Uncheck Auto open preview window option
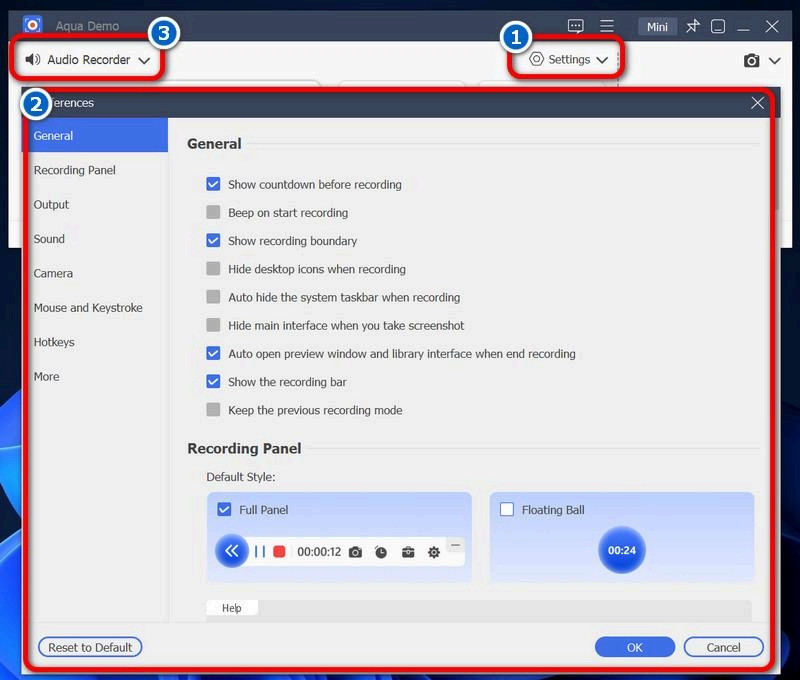The width and height of the screenshot is (800, 680). click(x=213, y=353)
